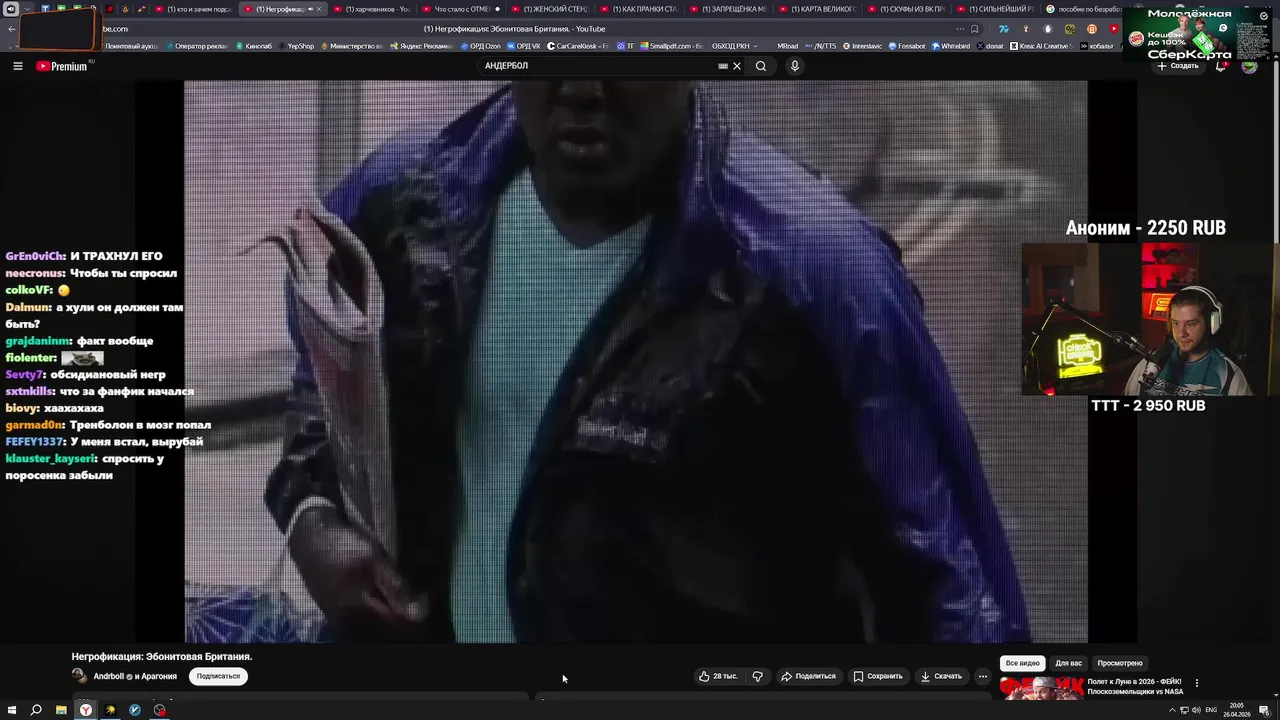
Task: Open the browser tab list dropdown arrow
Action: tap(27, 9)
